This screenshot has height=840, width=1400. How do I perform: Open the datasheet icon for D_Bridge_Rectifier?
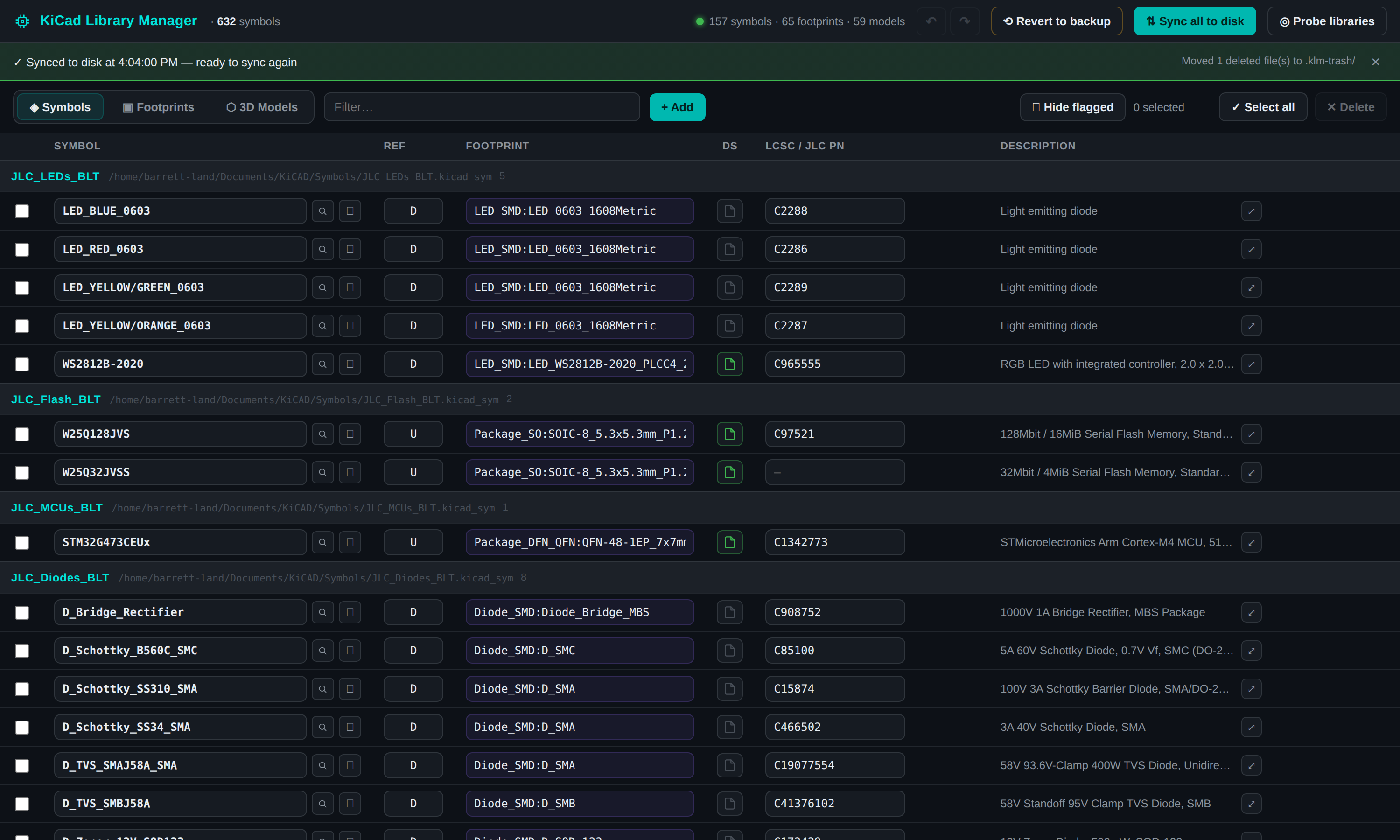tap(729, 612)
